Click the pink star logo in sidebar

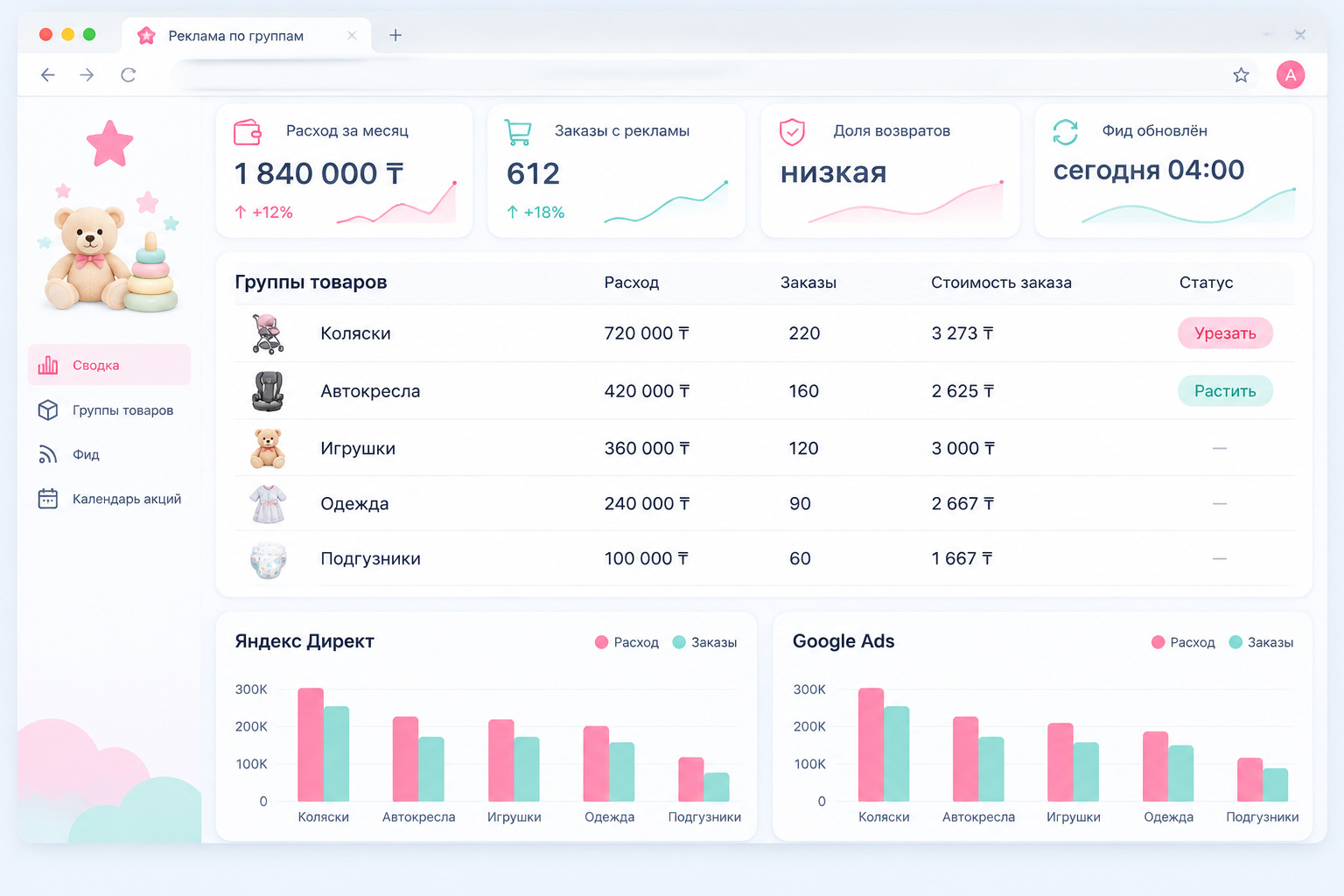pos(109,143)
